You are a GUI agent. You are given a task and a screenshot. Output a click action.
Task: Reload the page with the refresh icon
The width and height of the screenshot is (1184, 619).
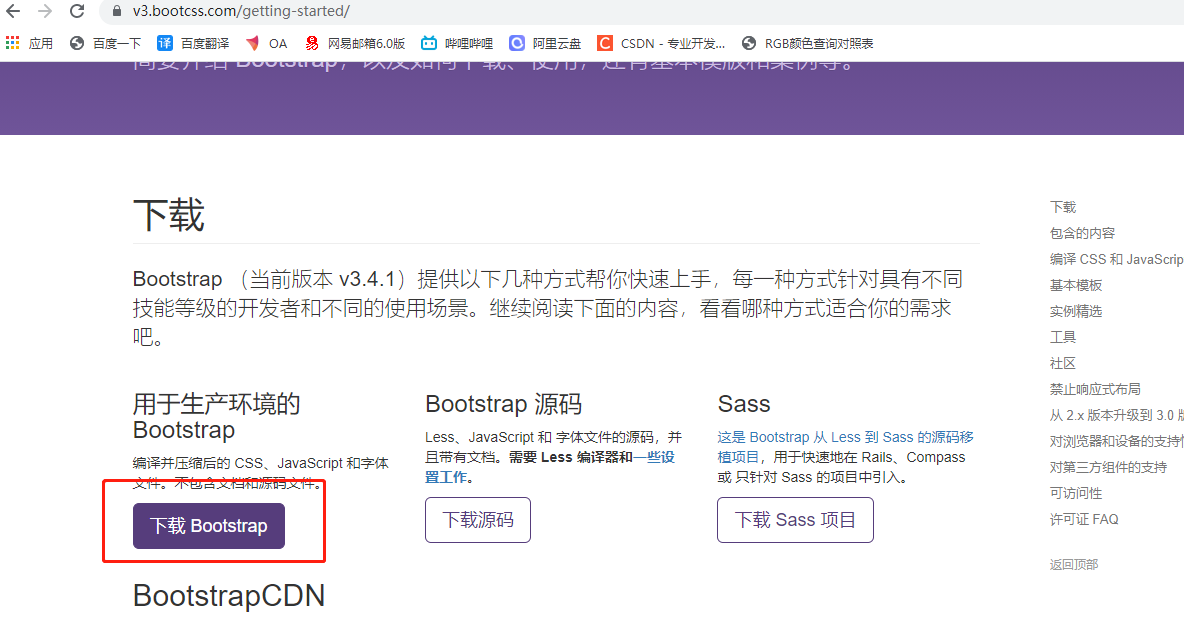pyautogui.click(x=77, y=11)
